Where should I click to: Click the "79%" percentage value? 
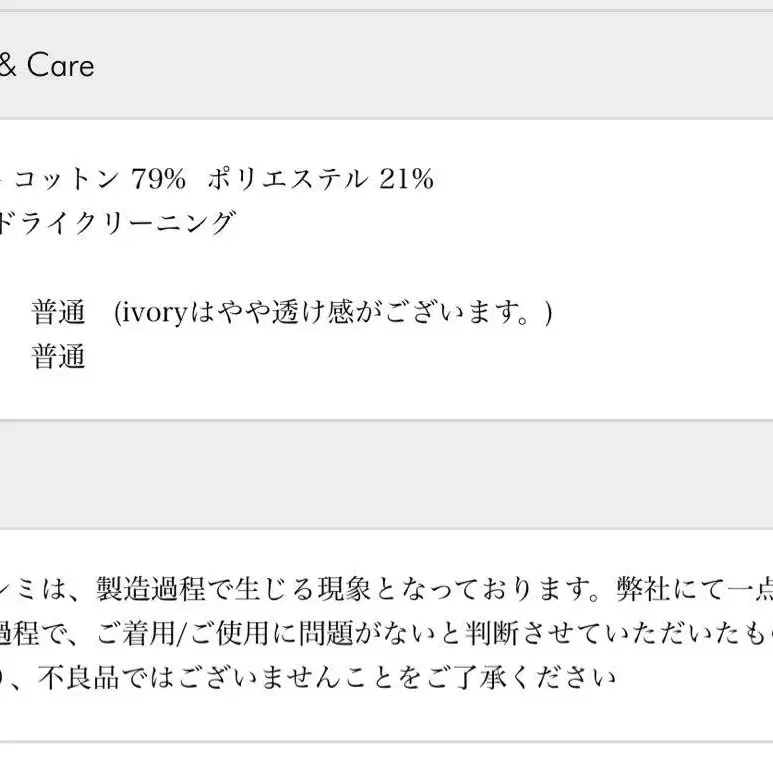(158, 178)
